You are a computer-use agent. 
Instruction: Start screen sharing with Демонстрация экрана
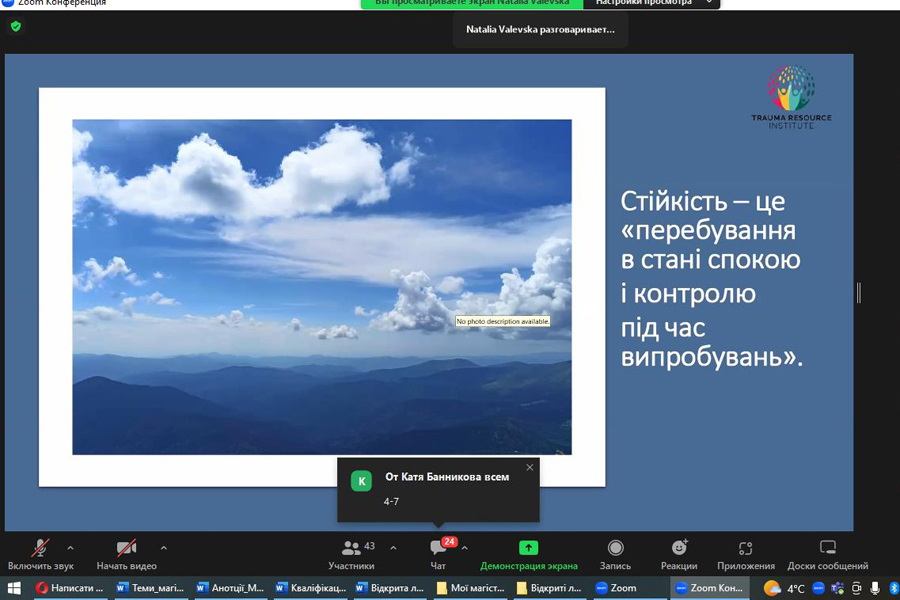click(x=528, y=549)
